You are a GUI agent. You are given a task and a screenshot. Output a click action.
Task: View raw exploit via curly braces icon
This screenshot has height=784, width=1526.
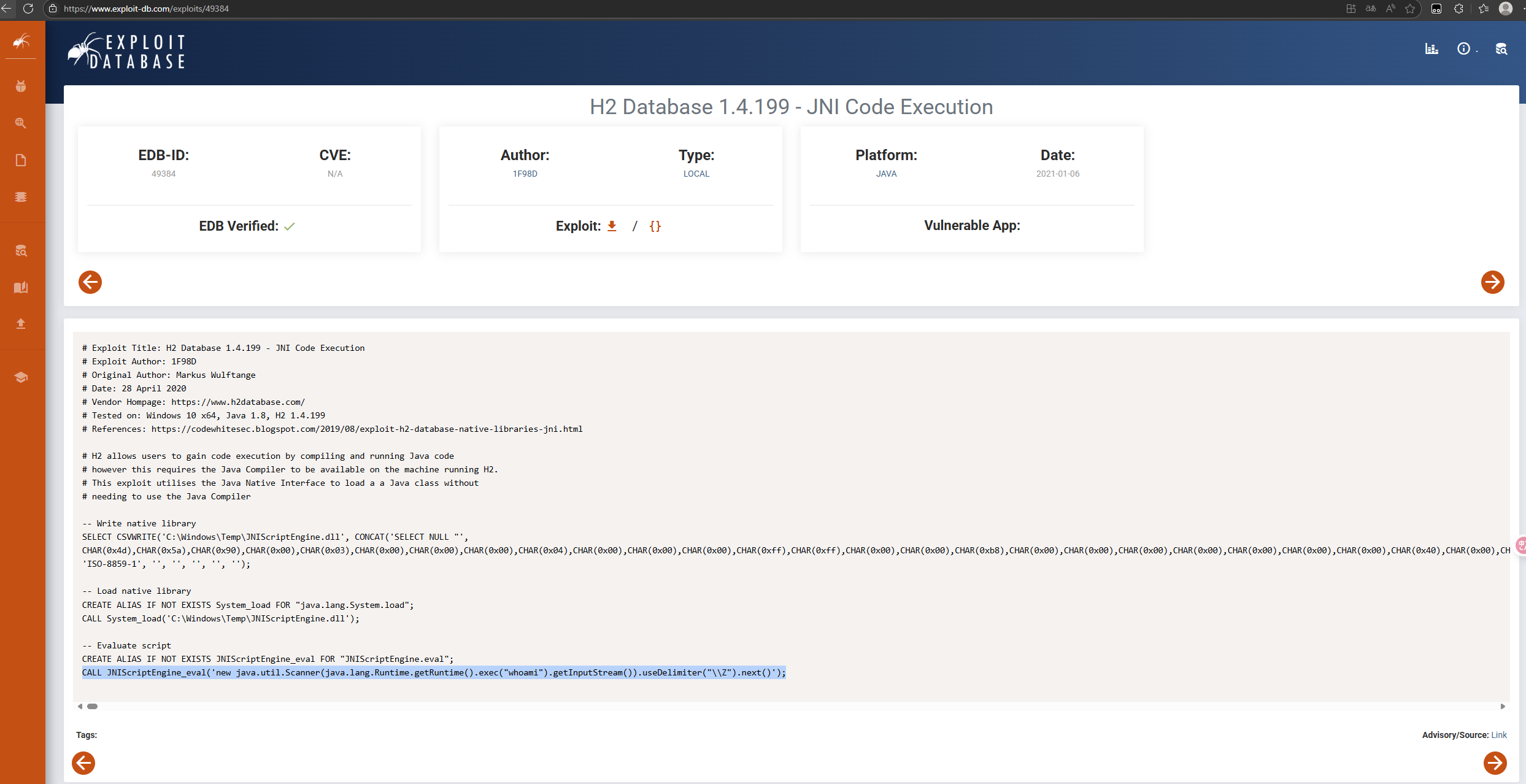[x=655, y=226]
